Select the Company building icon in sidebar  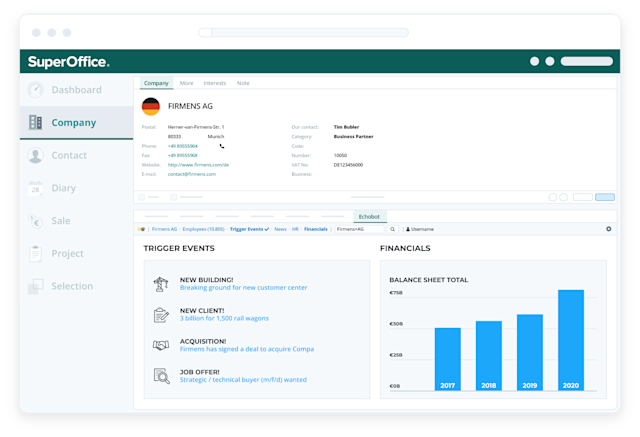click(36, 122)
